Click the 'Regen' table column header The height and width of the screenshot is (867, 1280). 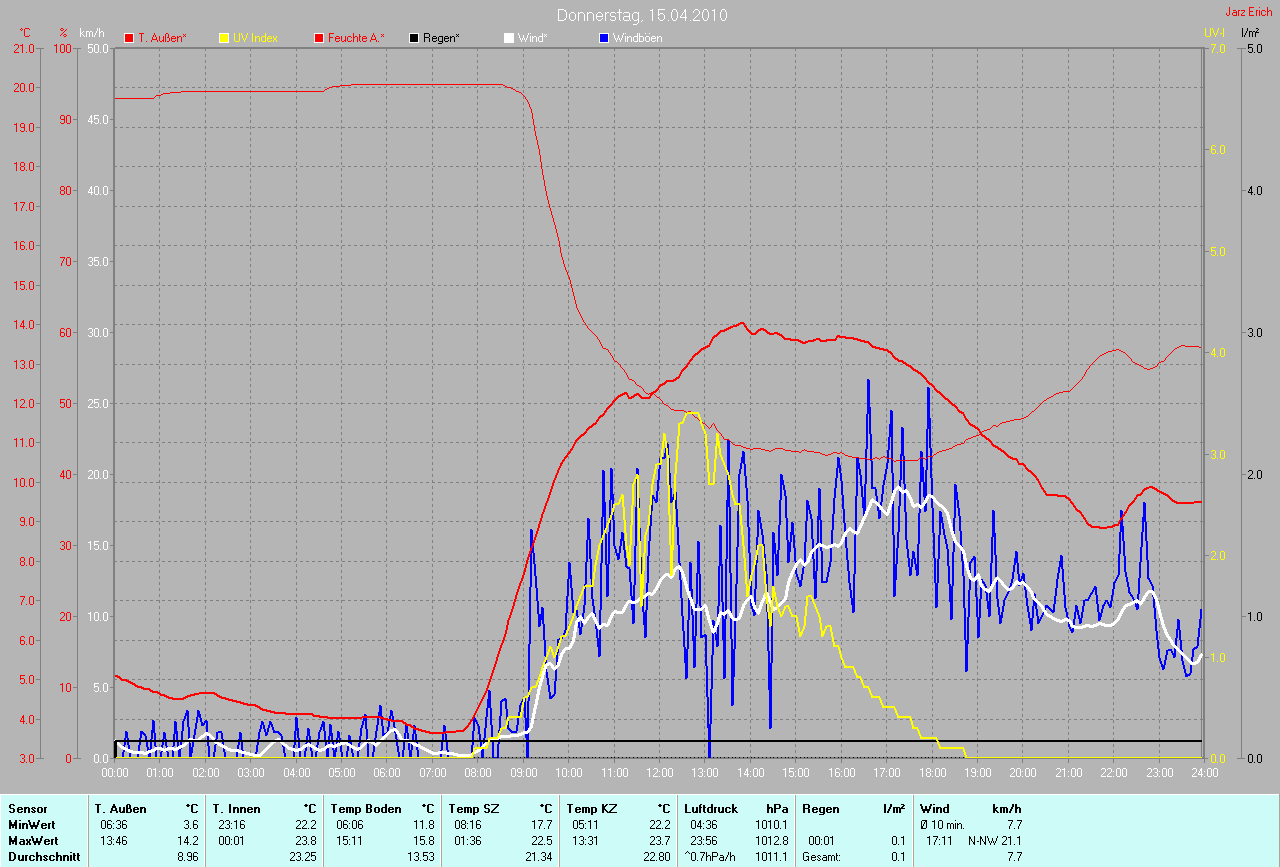tap(821, 808)
